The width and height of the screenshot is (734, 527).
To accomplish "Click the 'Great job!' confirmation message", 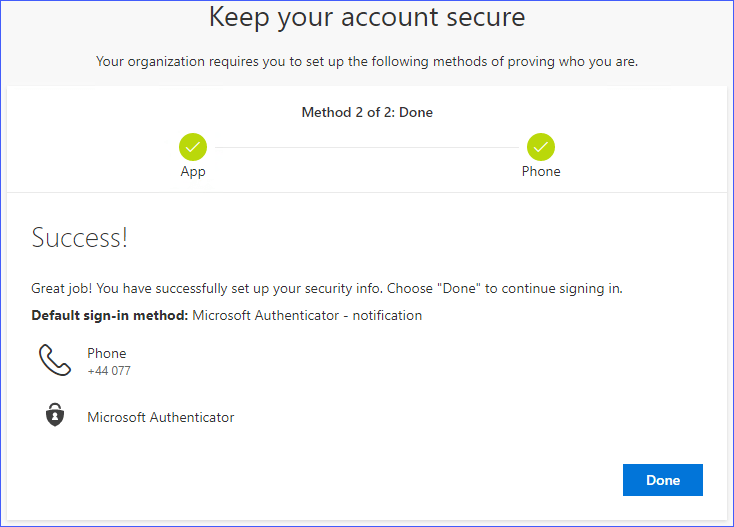I will click(x=66, y=289).
